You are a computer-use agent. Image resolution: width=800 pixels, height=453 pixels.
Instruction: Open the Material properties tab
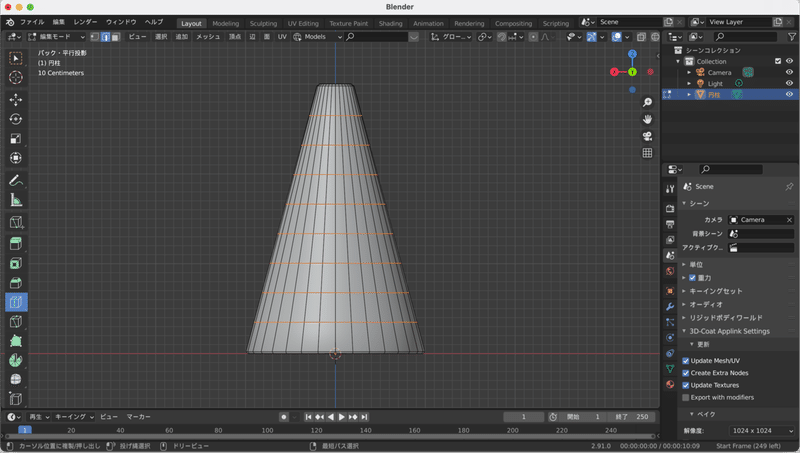pyautogui.click(x=670, y=385)
